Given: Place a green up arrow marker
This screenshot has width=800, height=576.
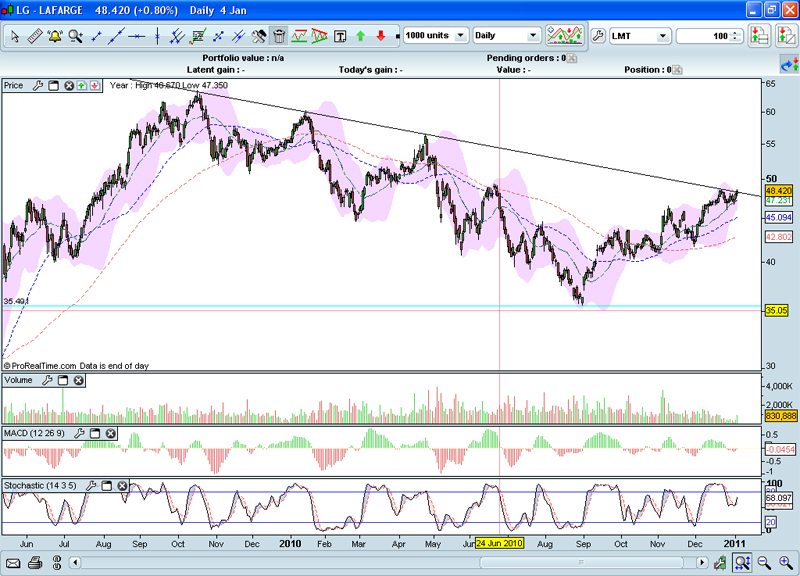Looking at the screenshot, I should click(360, 36).
